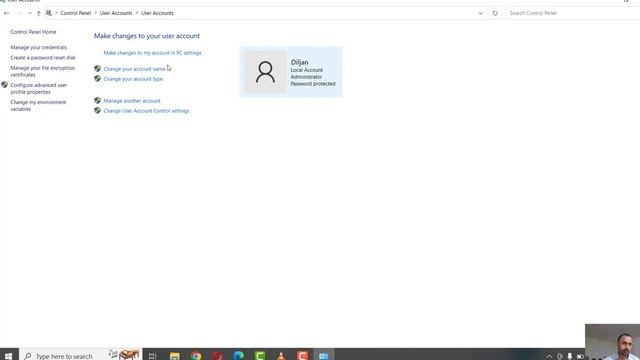Click shield icon beside Configure advanced user profile

coord(4,85)
